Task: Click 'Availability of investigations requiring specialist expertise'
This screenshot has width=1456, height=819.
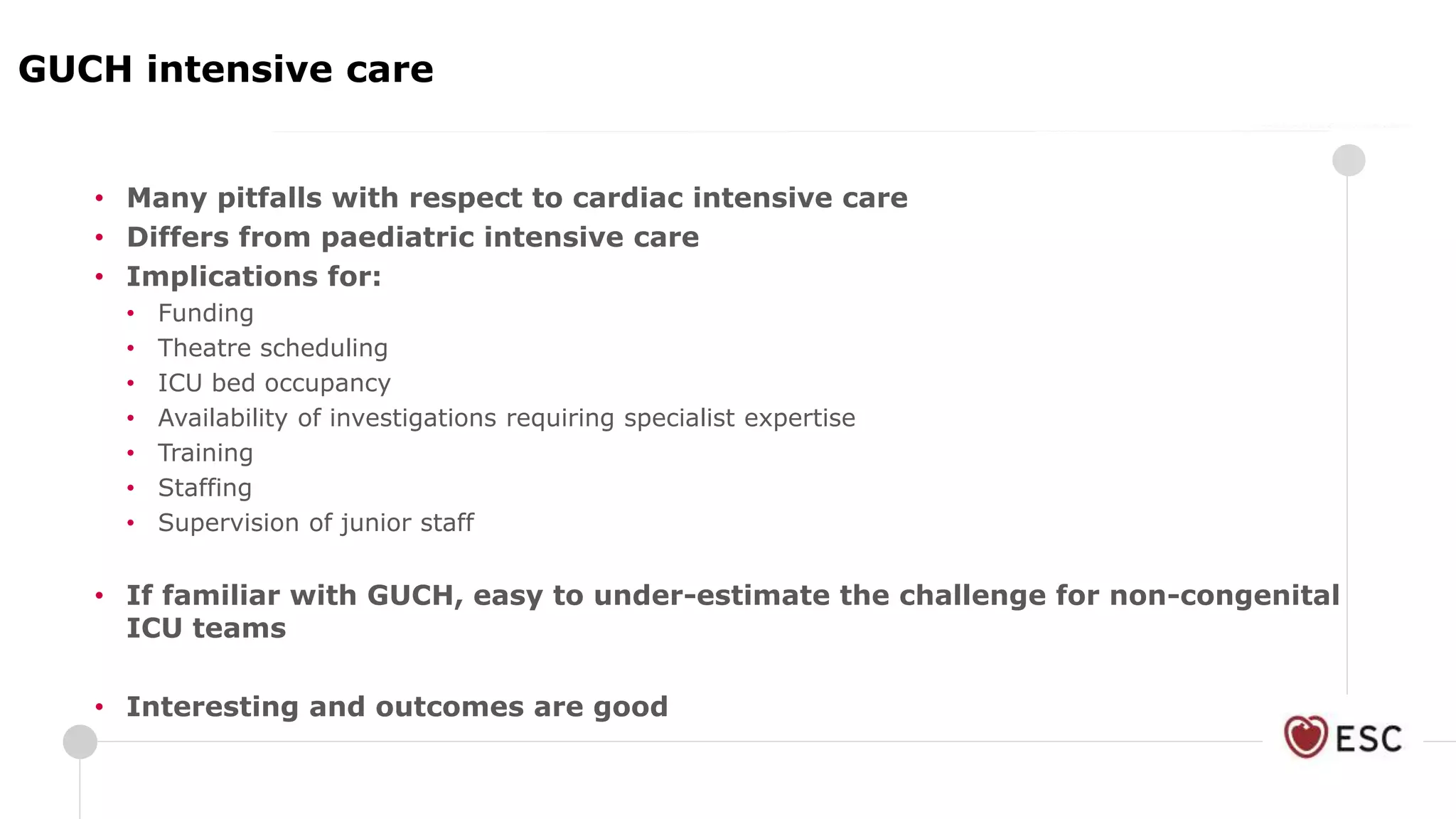Action: point(507,418)
